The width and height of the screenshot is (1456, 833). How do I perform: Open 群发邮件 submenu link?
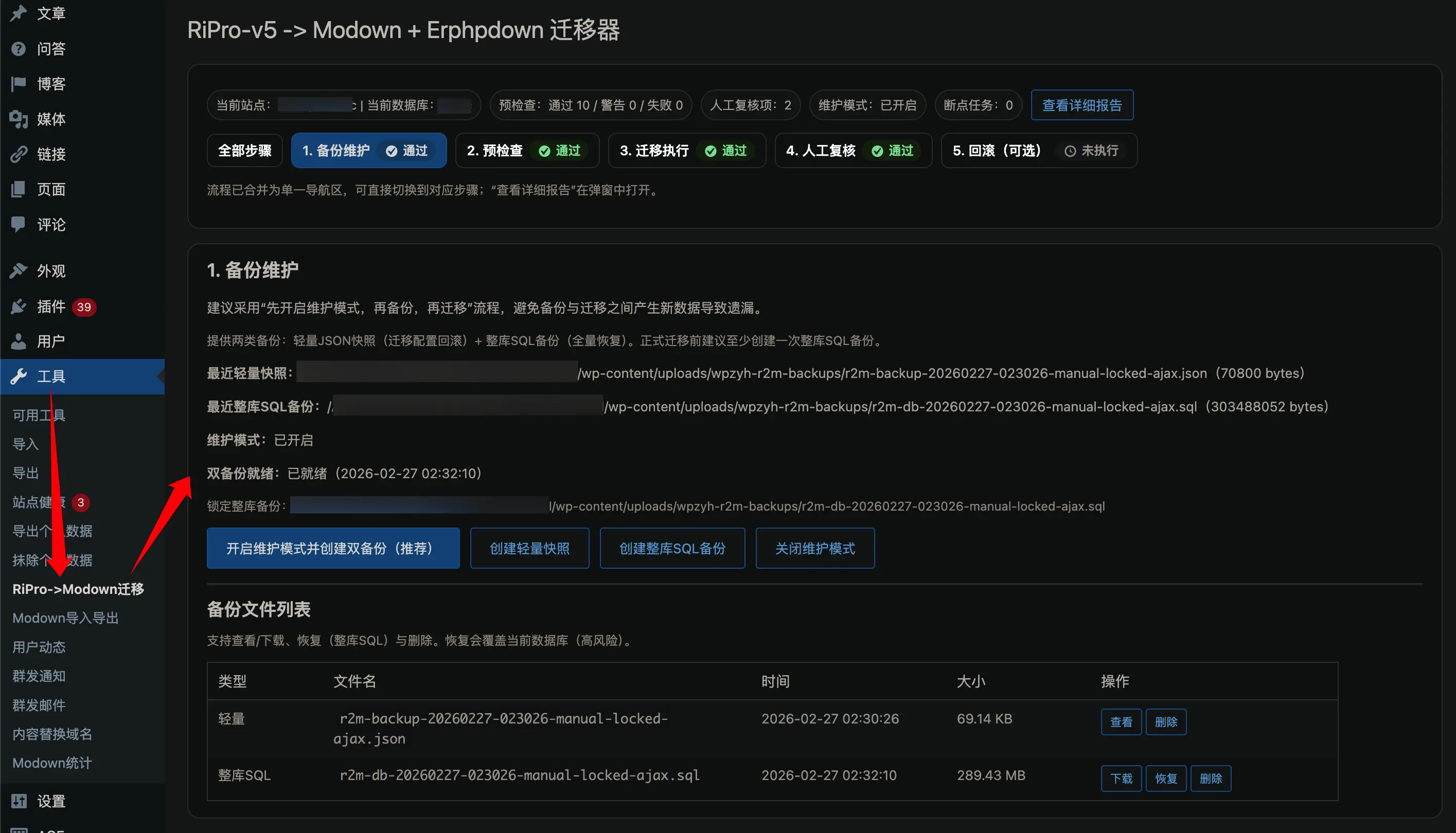(x=39, y=705)
